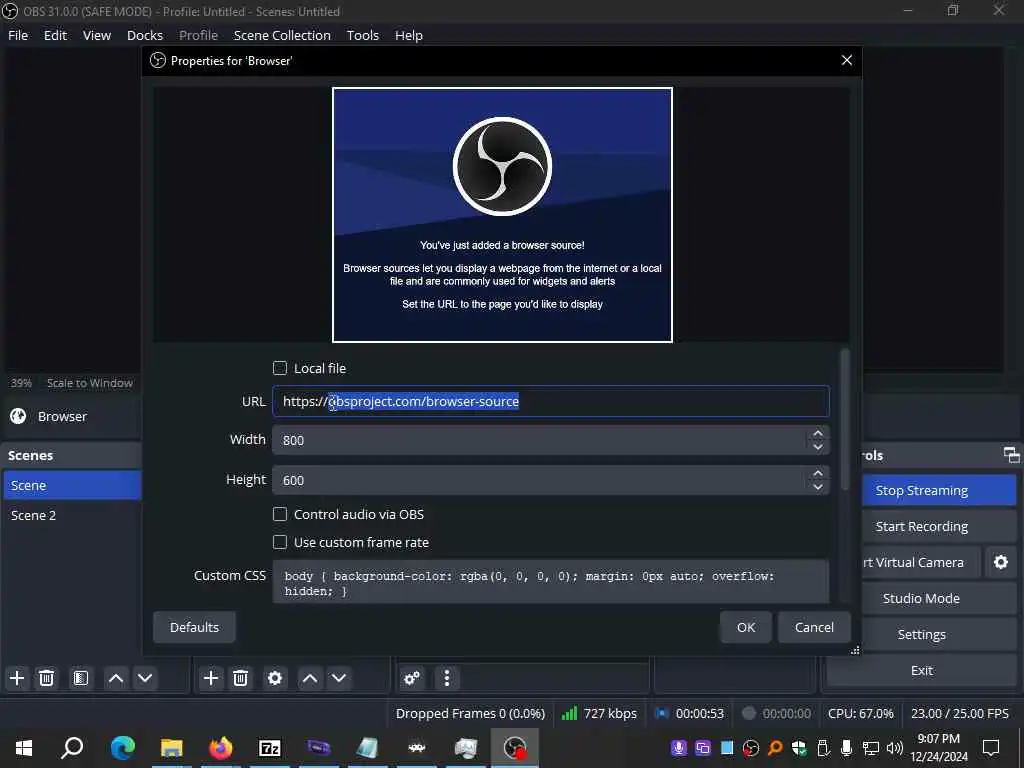Select 'Scene' in the Scenes list
Viewport: 1024px width, 768px height.
point(72,485)
